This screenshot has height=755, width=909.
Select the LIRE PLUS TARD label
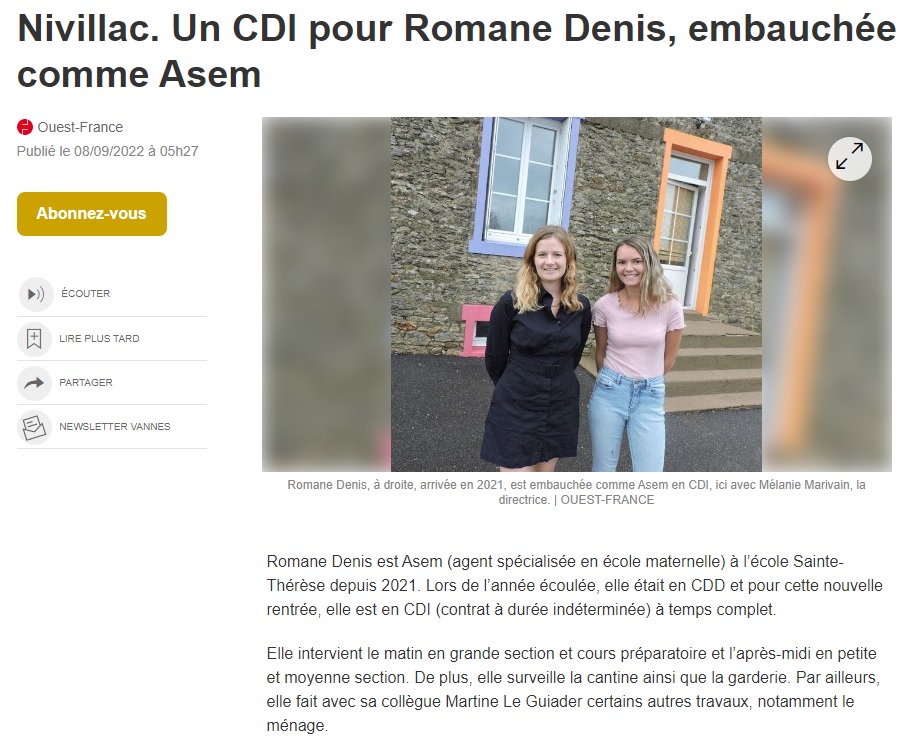coord(99,338)
